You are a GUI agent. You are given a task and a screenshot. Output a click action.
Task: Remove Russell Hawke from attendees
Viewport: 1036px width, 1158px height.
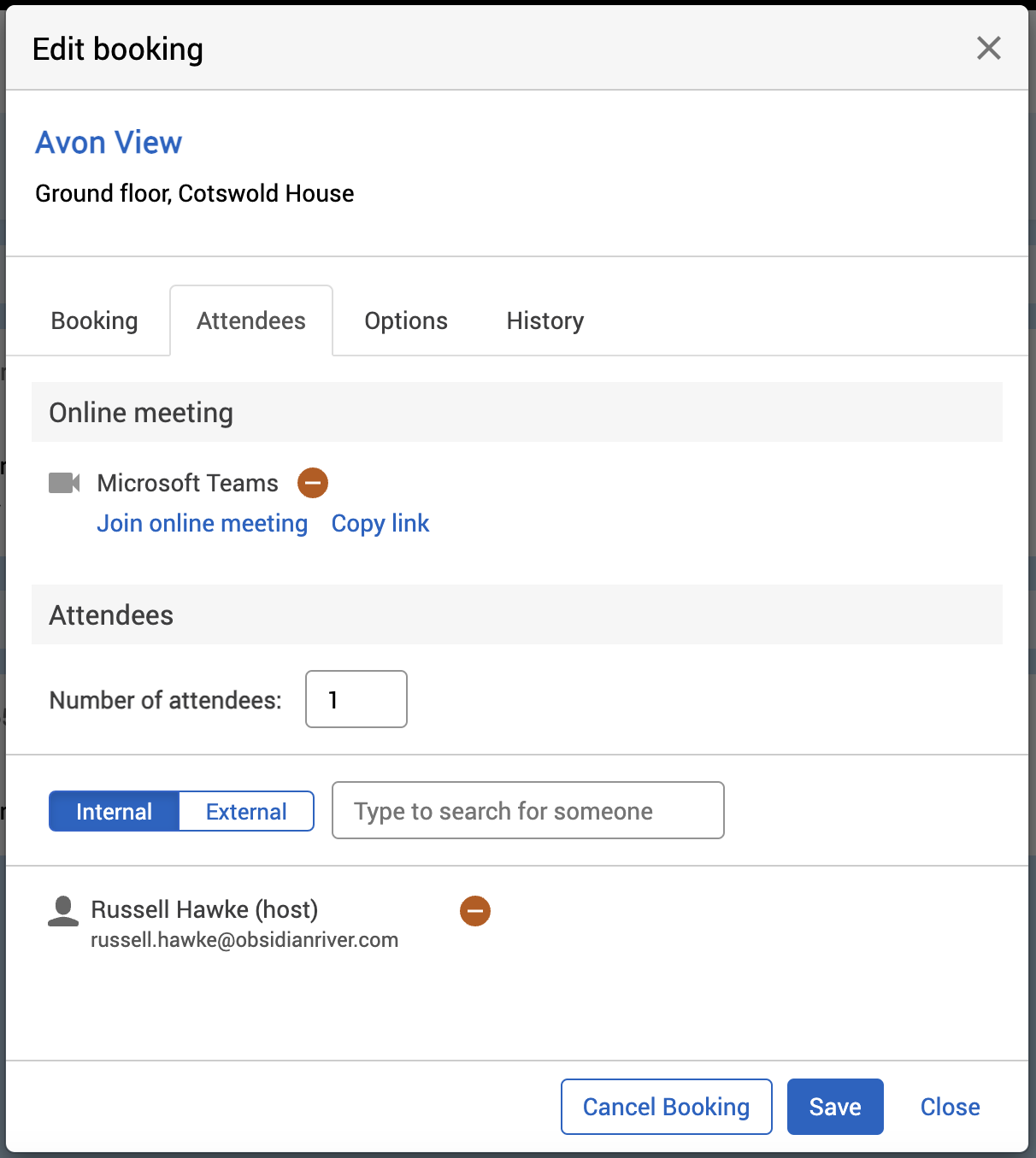point(475,911)
